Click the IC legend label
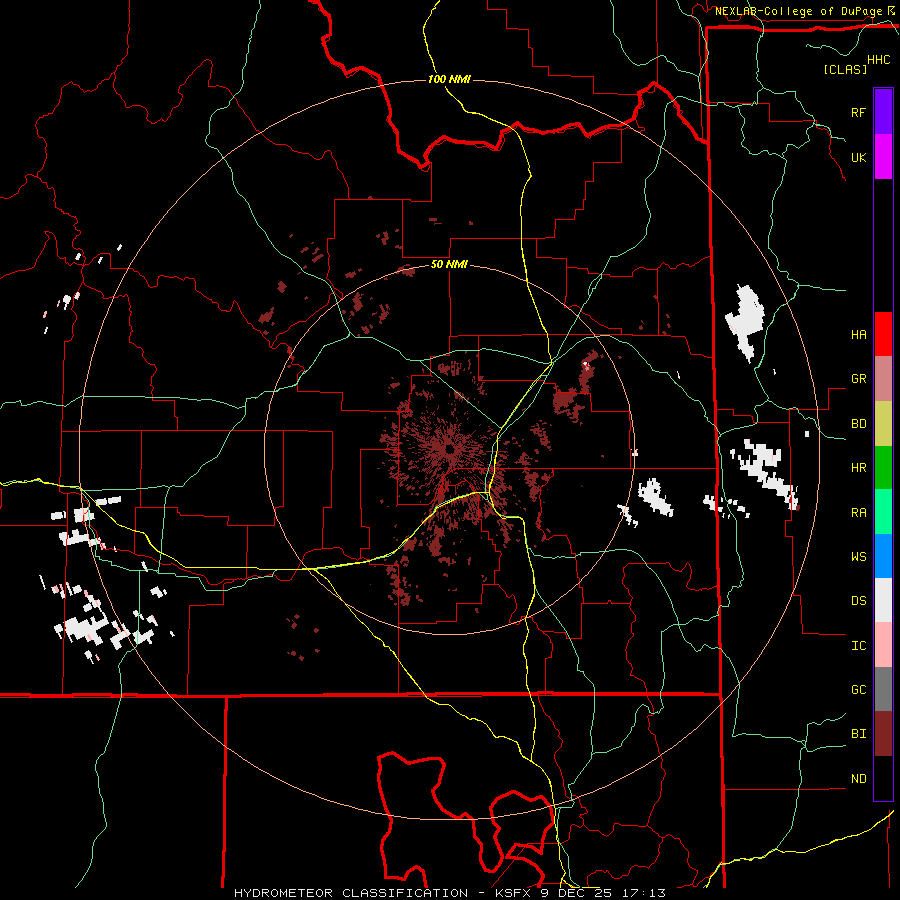This screenshot has width=900, height=900. pyautogui.click(x=858, y=645)
